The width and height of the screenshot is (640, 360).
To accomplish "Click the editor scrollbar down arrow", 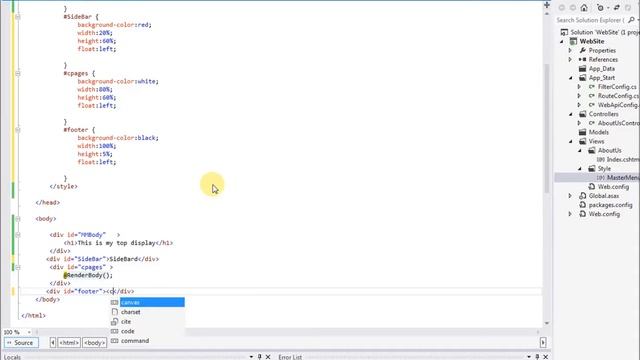I will click(x=547, y=323).
